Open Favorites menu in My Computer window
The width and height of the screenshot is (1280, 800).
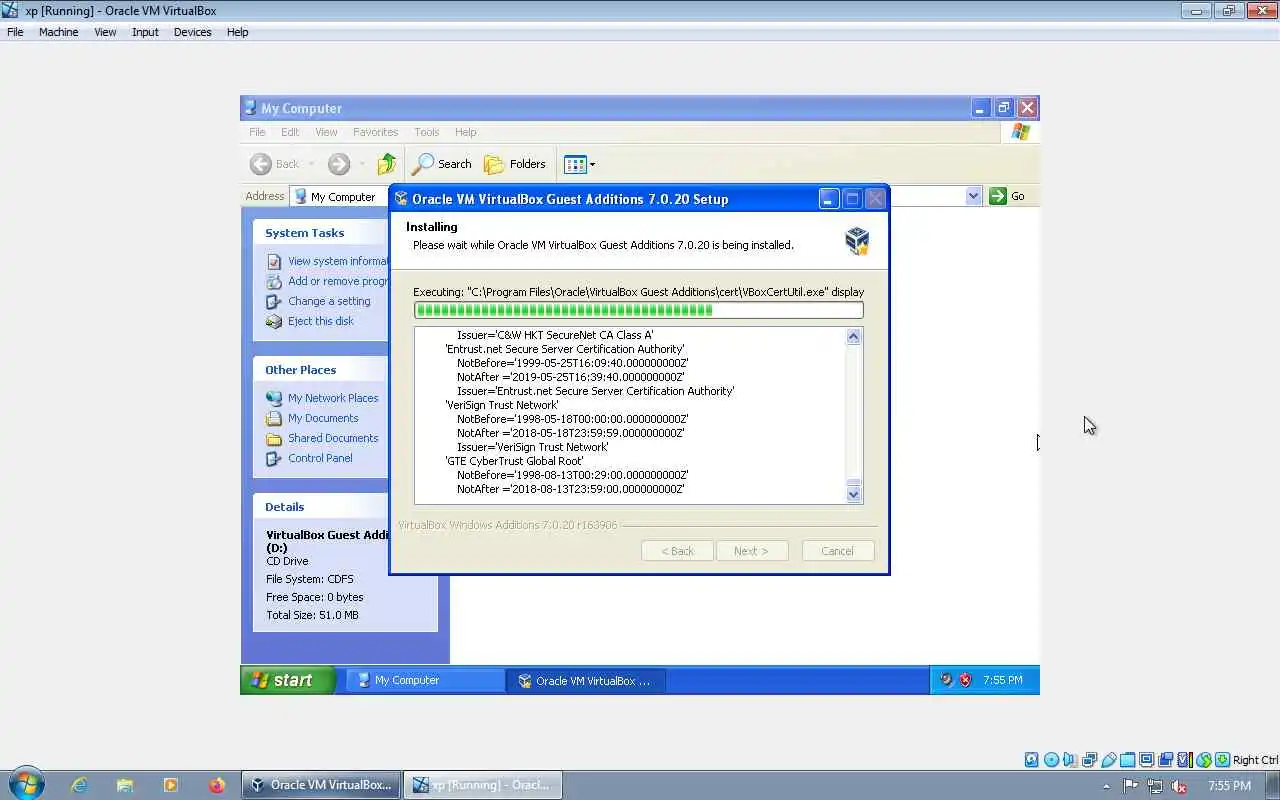coord(375,132)
